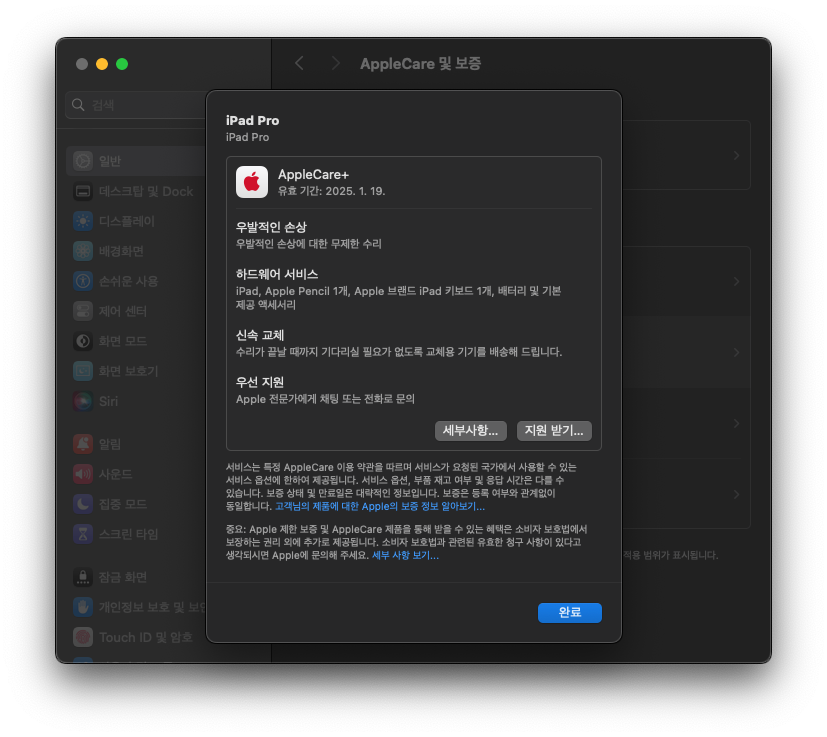The width and height of the screenshot is (827, 737).
Task: Click the 유효 기간: 2025. 1. 19. text
Action: point(331,191)
